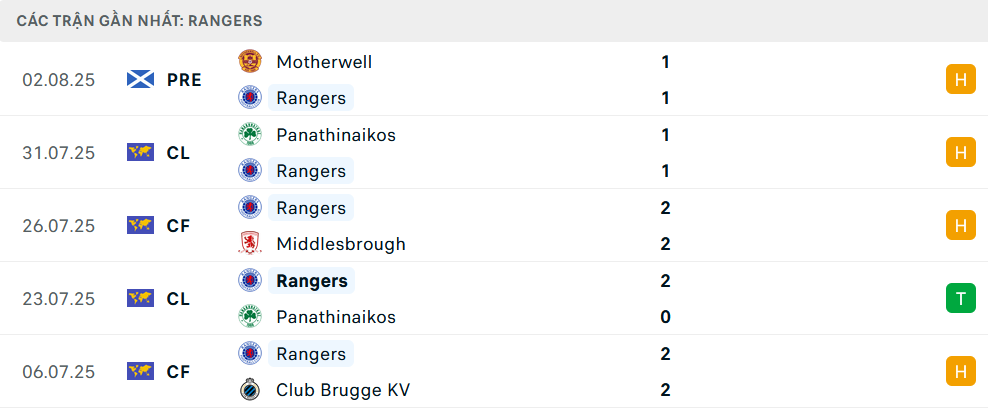Screen dimensions: 988x408
Task: Click the Scotland flag icon next to PRE
Action: (x=141, y=79)
